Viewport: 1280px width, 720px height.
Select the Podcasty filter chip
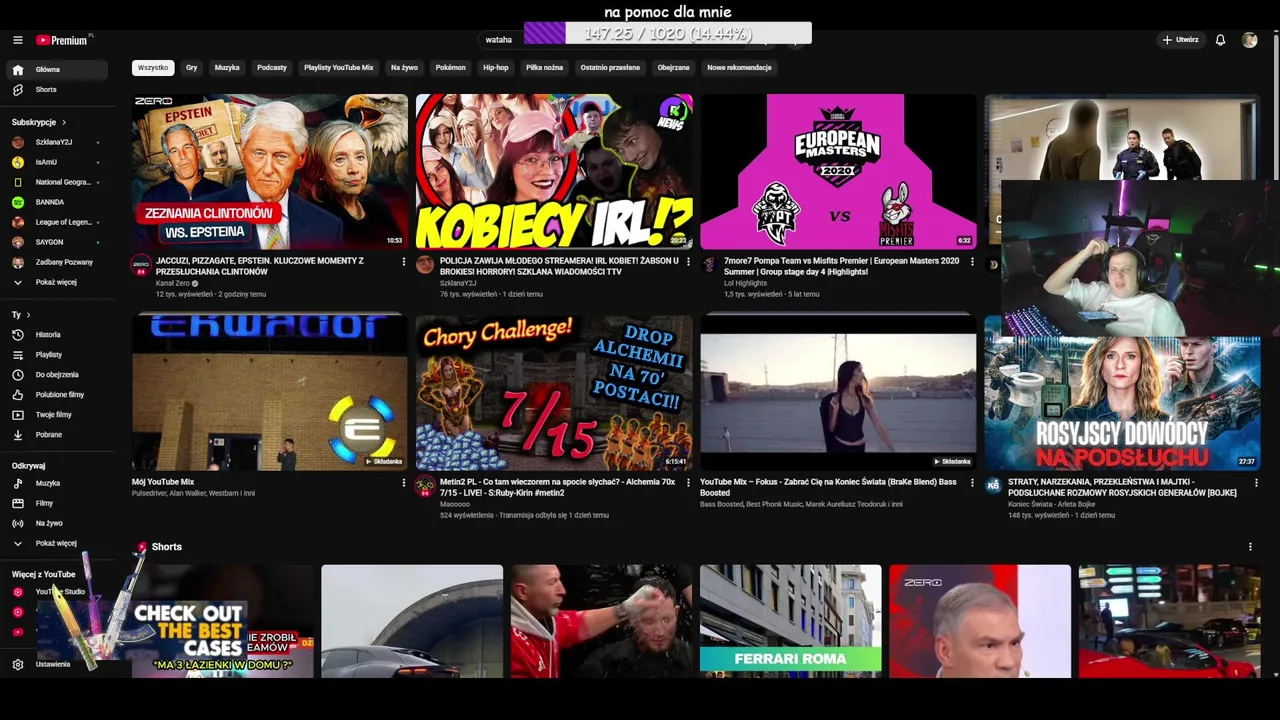272,68
